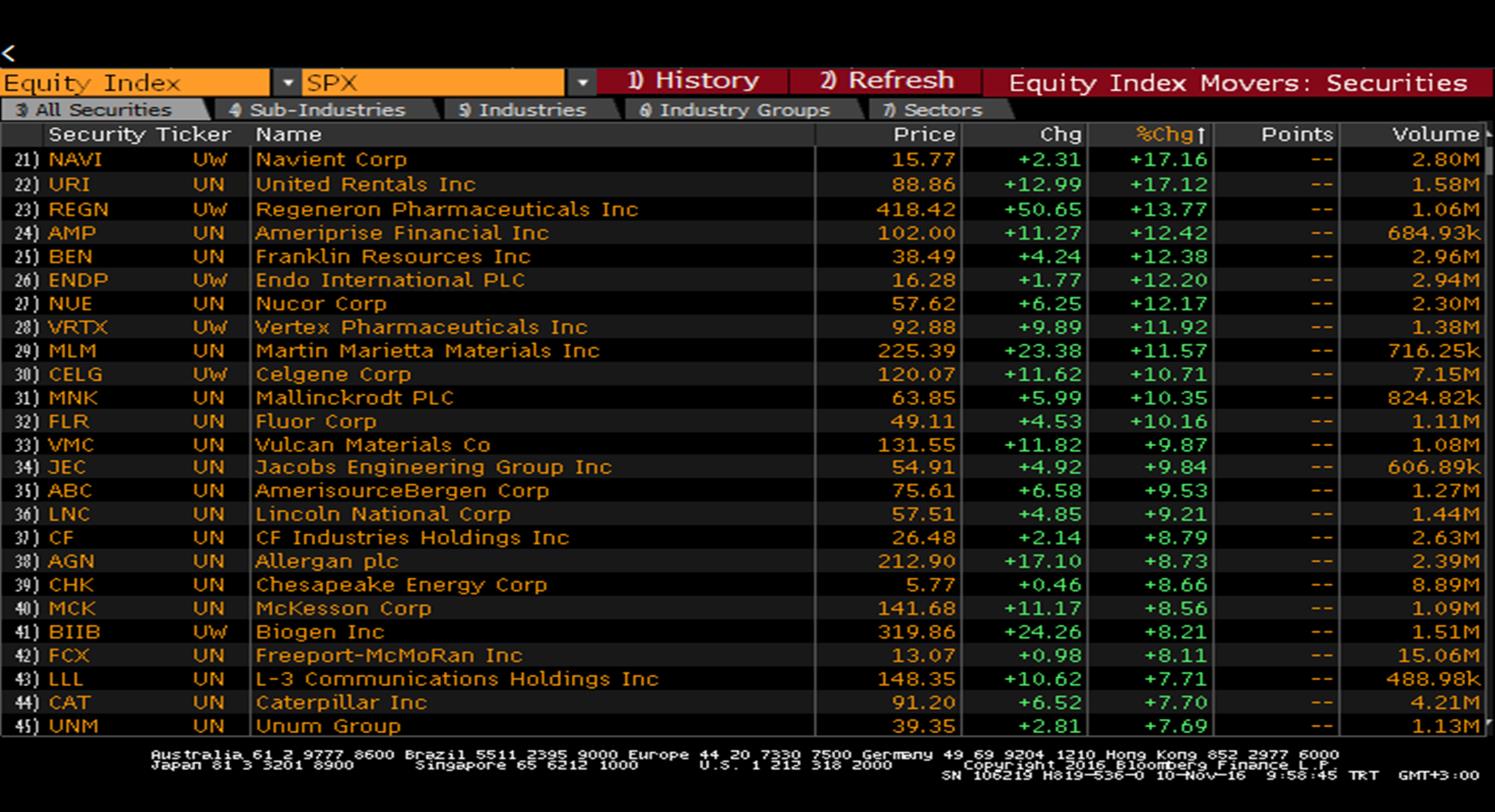Select the FLR ticker

pyautogui.click(x=69, y=421)
